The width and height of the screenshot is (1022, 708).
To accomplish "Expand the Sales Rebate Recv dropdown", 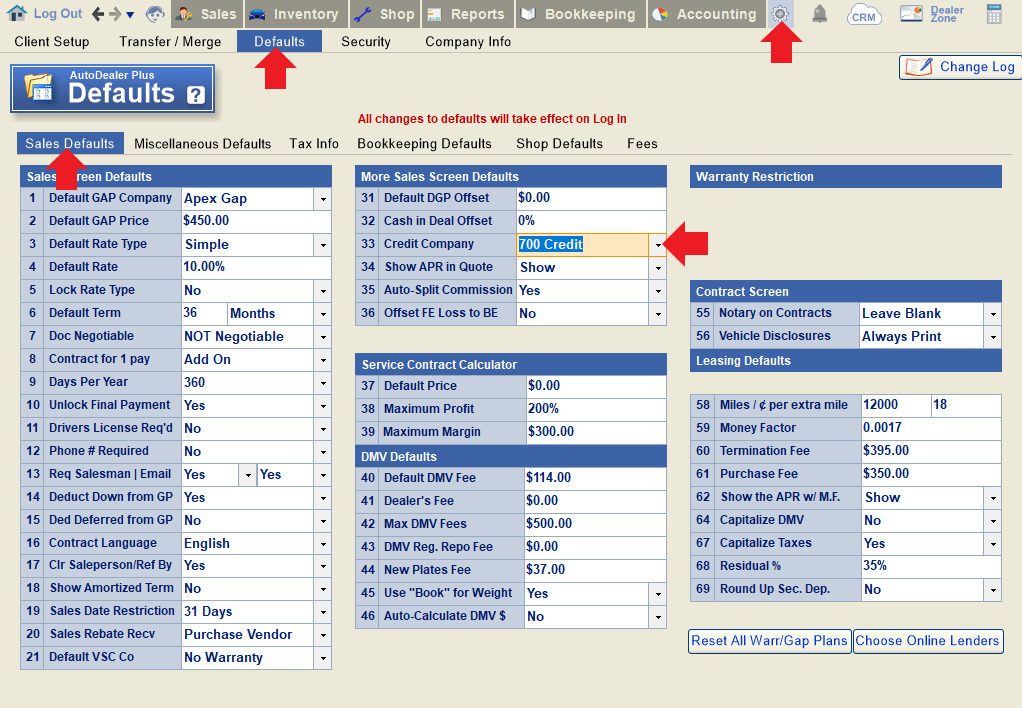I will click(323, 635).
